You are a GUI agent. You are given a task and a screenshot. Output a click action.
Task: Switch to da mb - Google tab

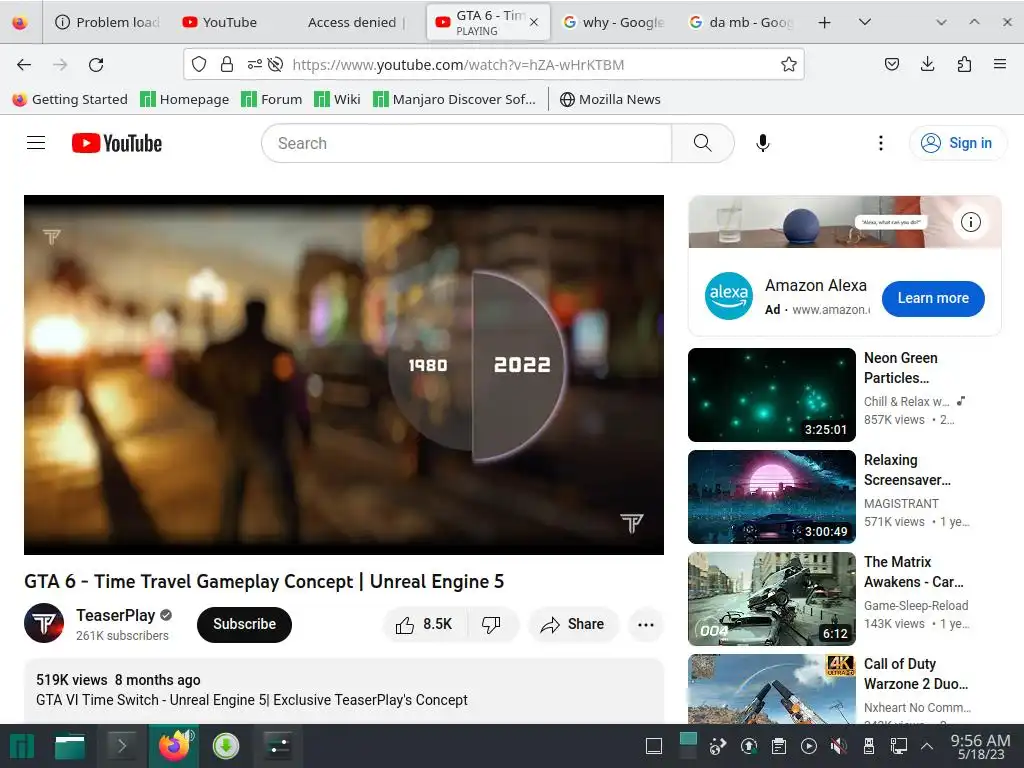[741, 22]
